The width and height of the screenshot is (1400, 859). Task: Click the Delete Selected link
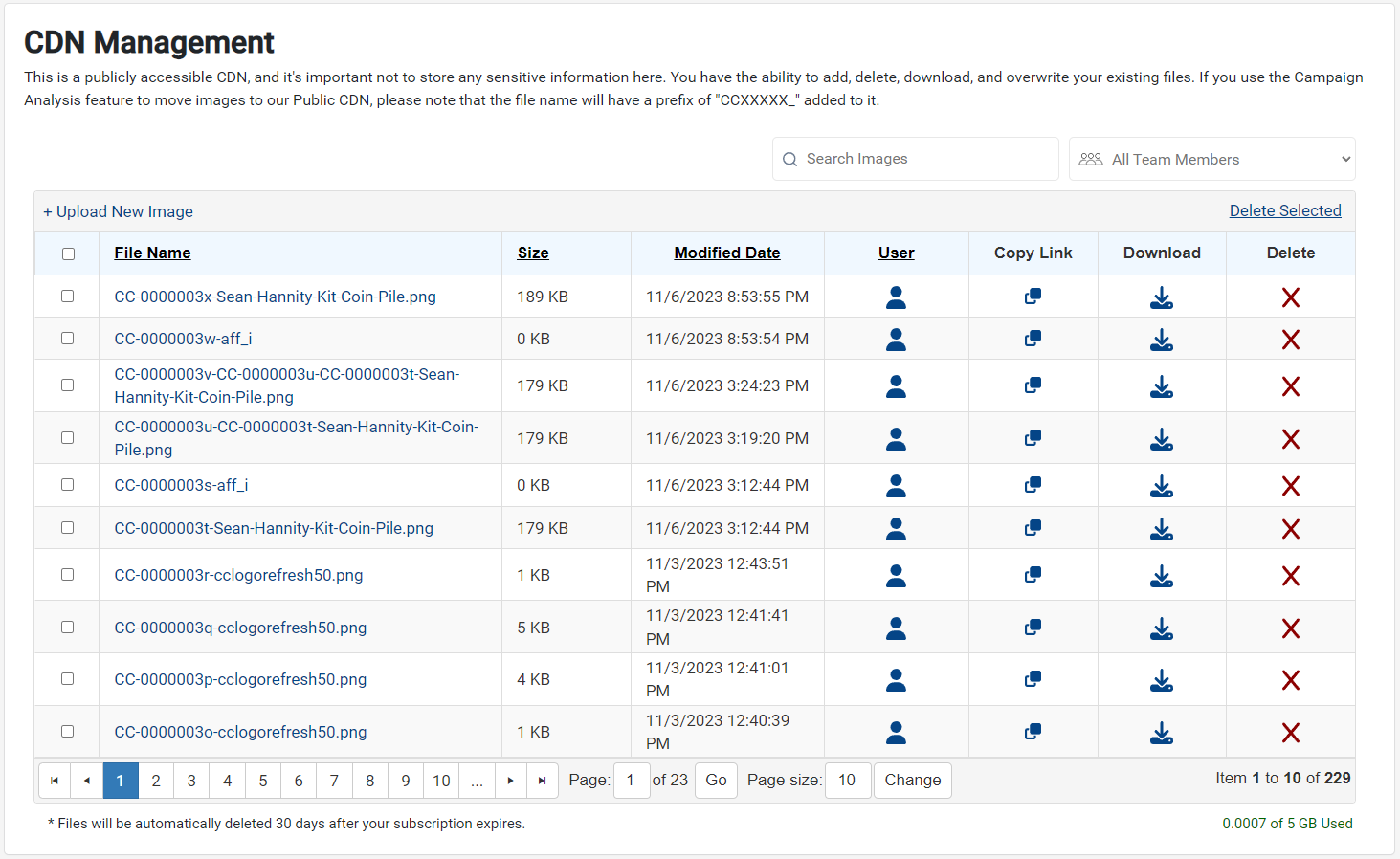(x=1285, y=210)
